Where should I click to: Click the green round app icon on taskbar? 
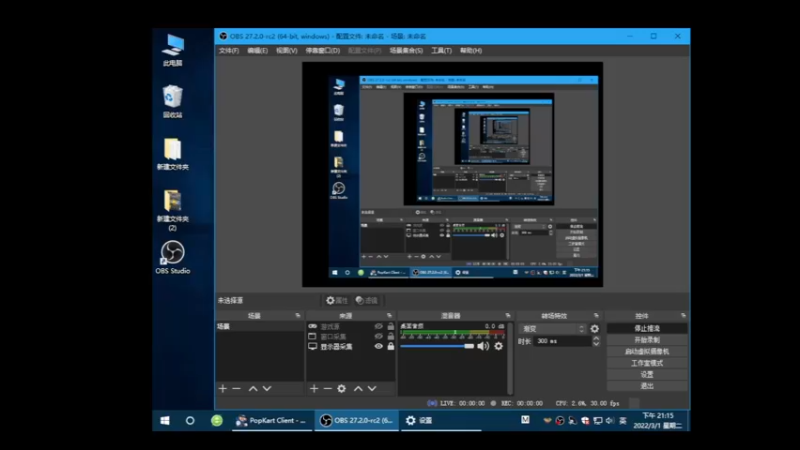click(217, 420)
